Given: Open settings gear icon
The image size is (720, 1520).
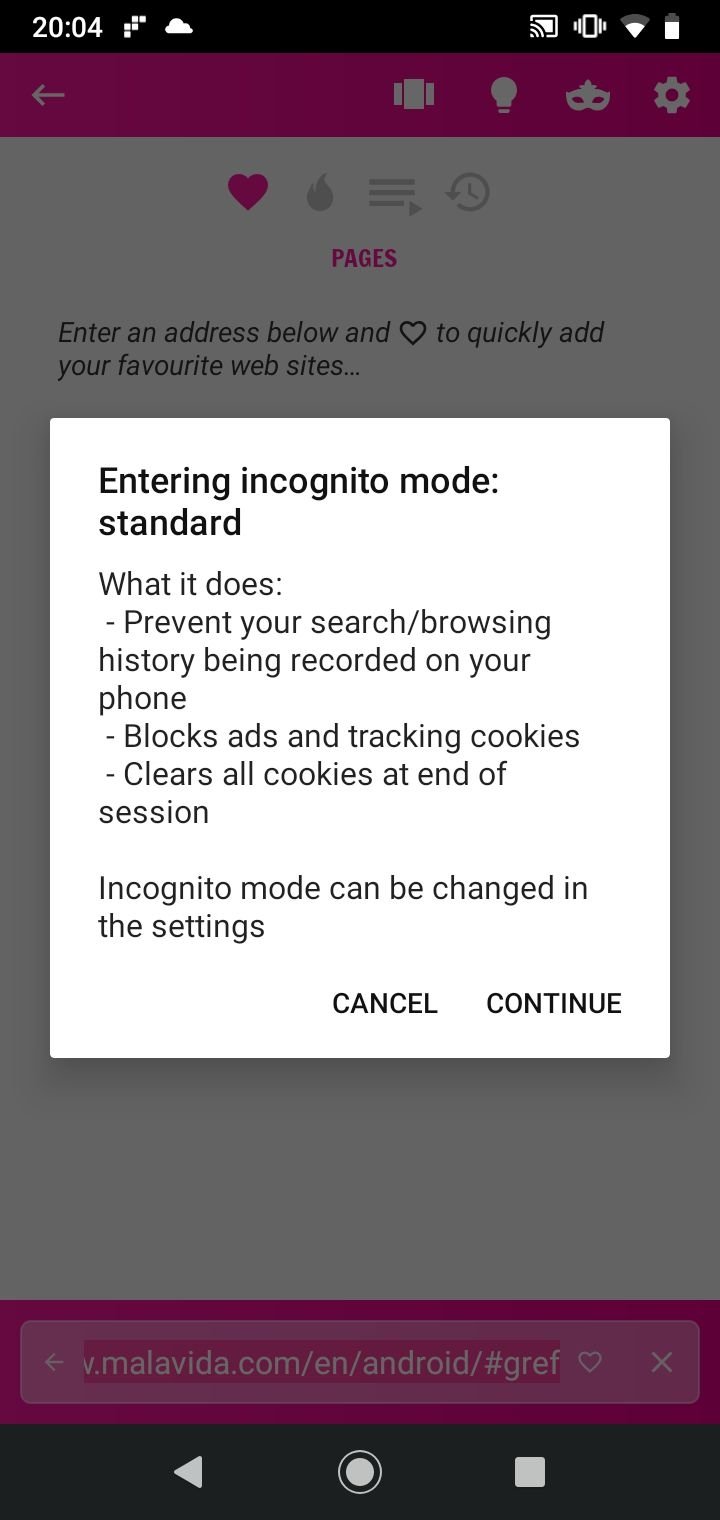Looking at the screenshot, I should click(x=672, y=95).
